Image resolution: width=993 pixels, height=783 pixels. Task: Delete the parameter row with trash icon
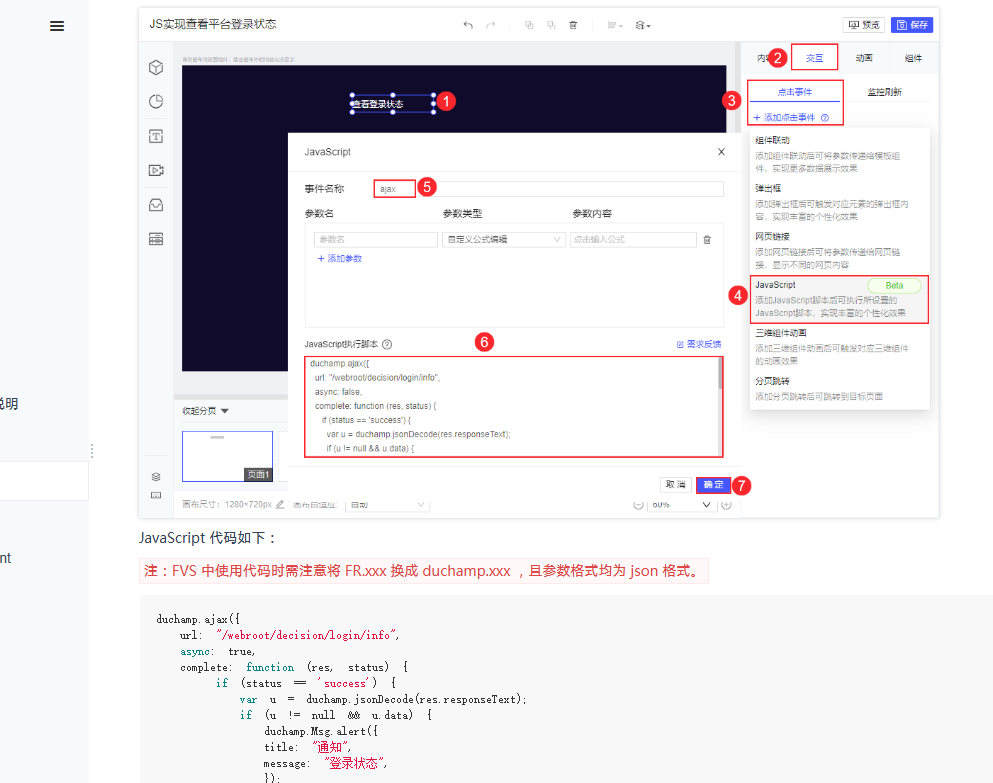point(707,239)
